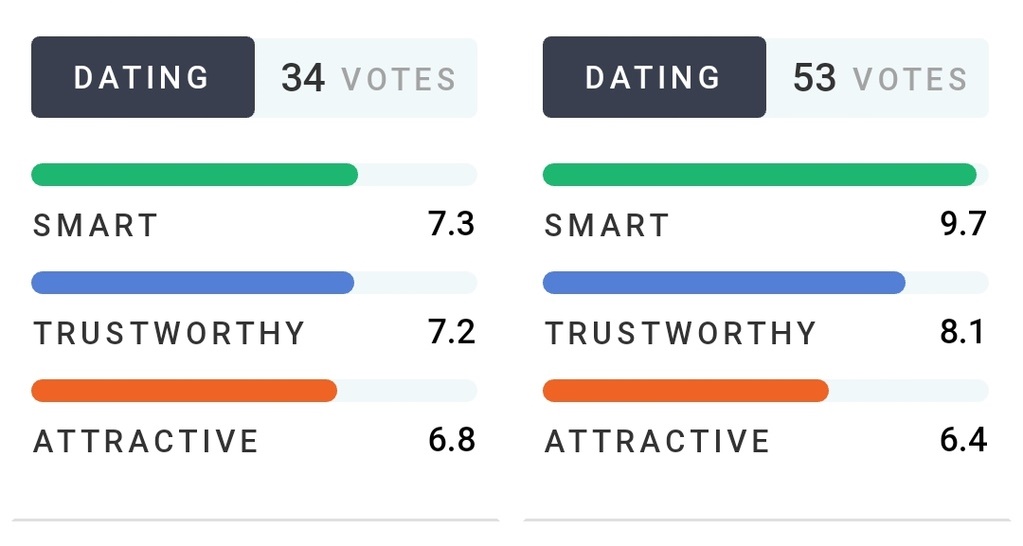This screenshot has width=1023, height=546.
Task: Select the 53 VOTES counter
Action: tap(880, 78)
